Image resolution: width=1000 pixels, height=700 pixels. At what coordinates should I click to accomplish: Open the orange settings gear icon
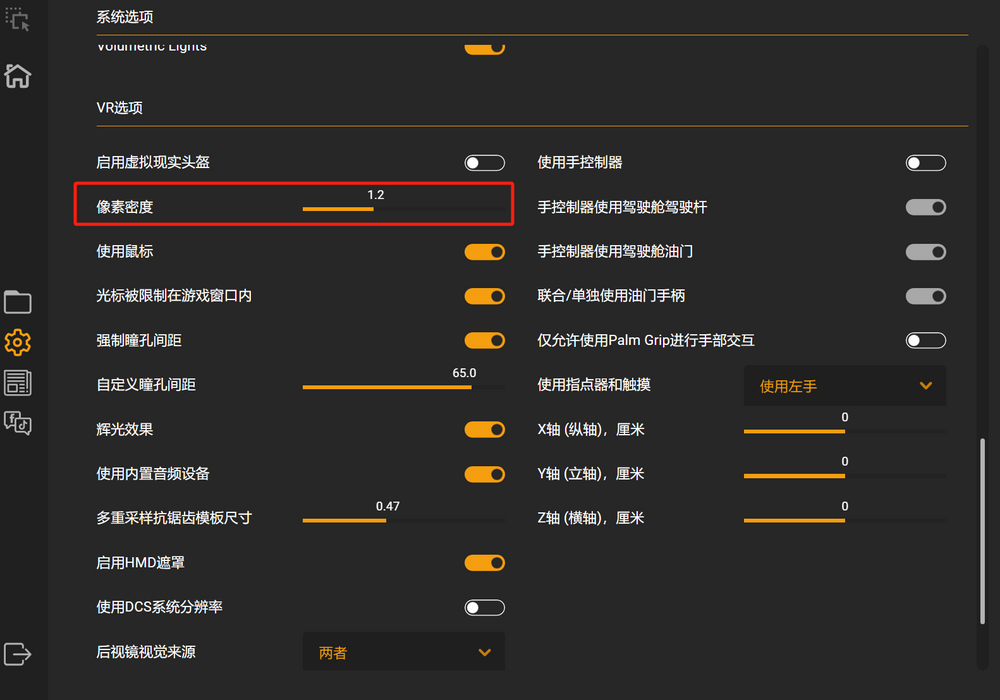coord(18,342)
